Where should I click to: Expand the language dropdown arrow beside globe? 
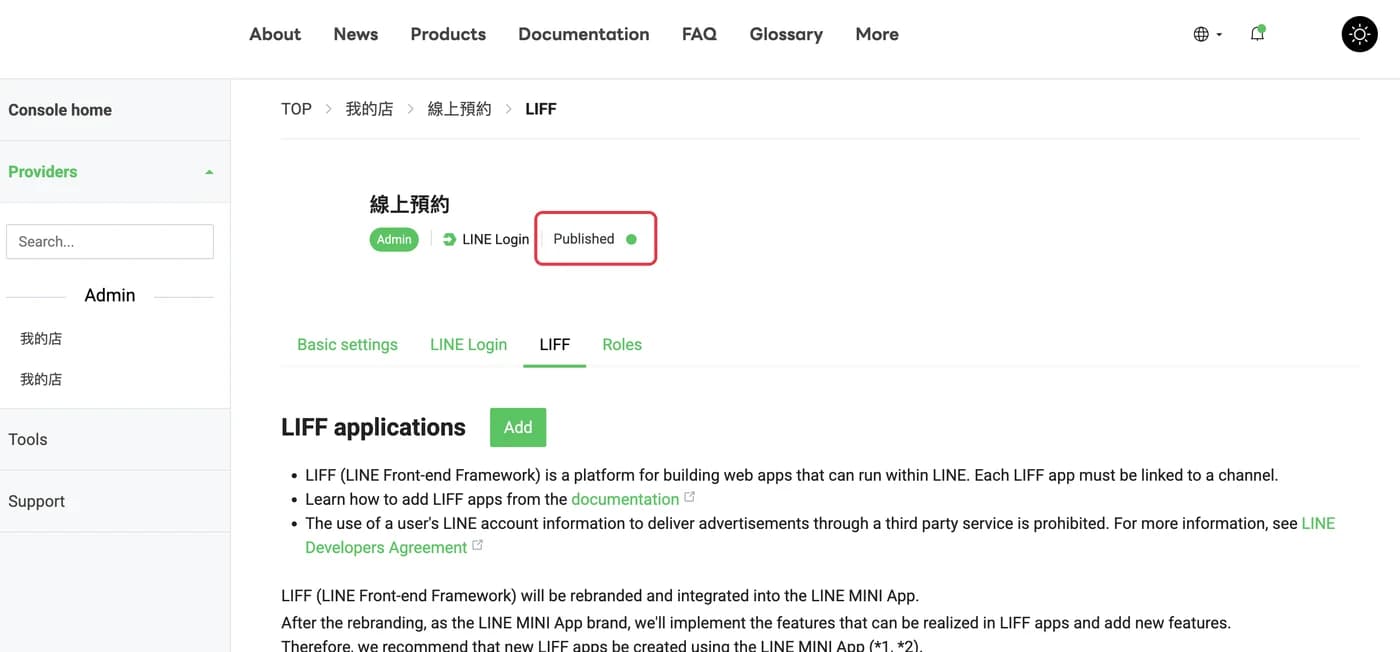pyautogui.click(x=1219, y=35)
